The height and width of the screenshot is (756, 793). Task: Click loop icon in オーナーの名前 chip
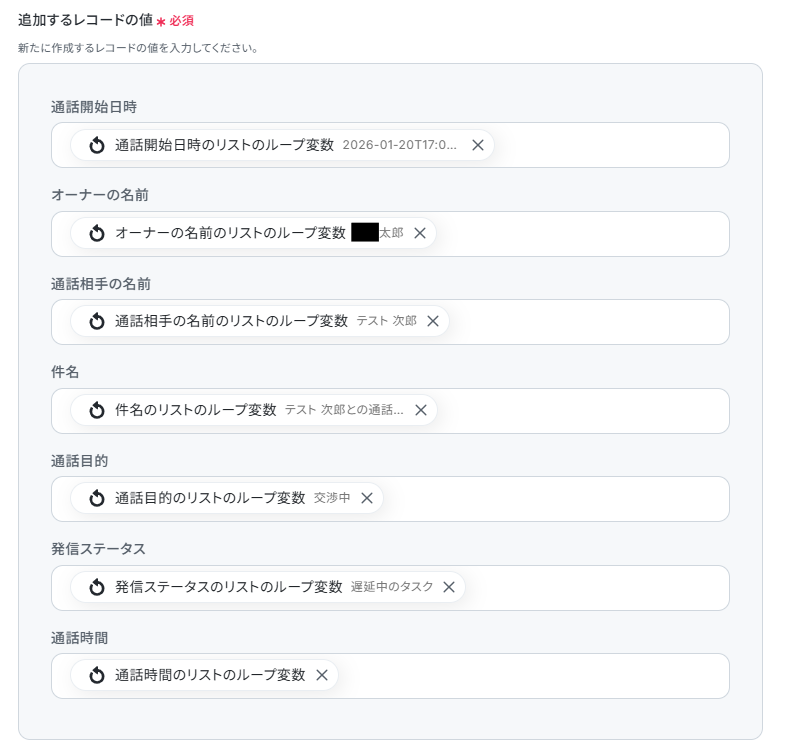coord(97,233)
